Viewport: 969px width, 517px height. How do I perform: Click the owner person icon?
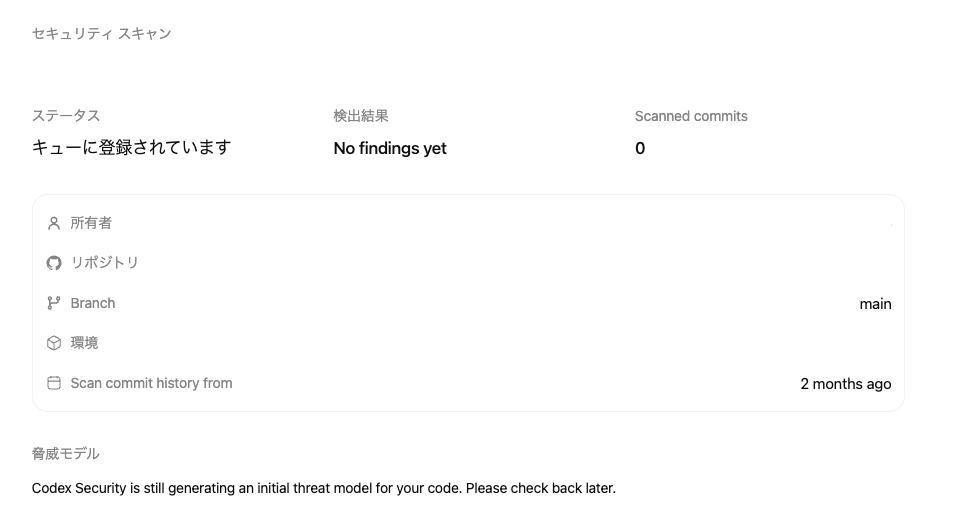(x=54, y=223)
